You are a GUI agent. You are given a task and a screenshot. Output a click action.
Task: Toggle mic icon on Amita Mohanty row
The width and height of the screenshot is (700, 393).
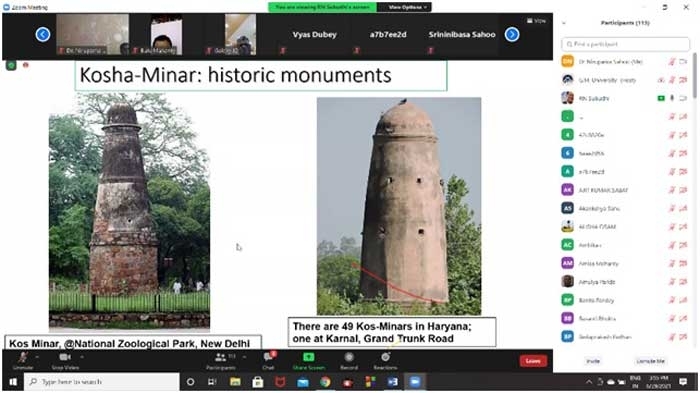click(672, 263)
